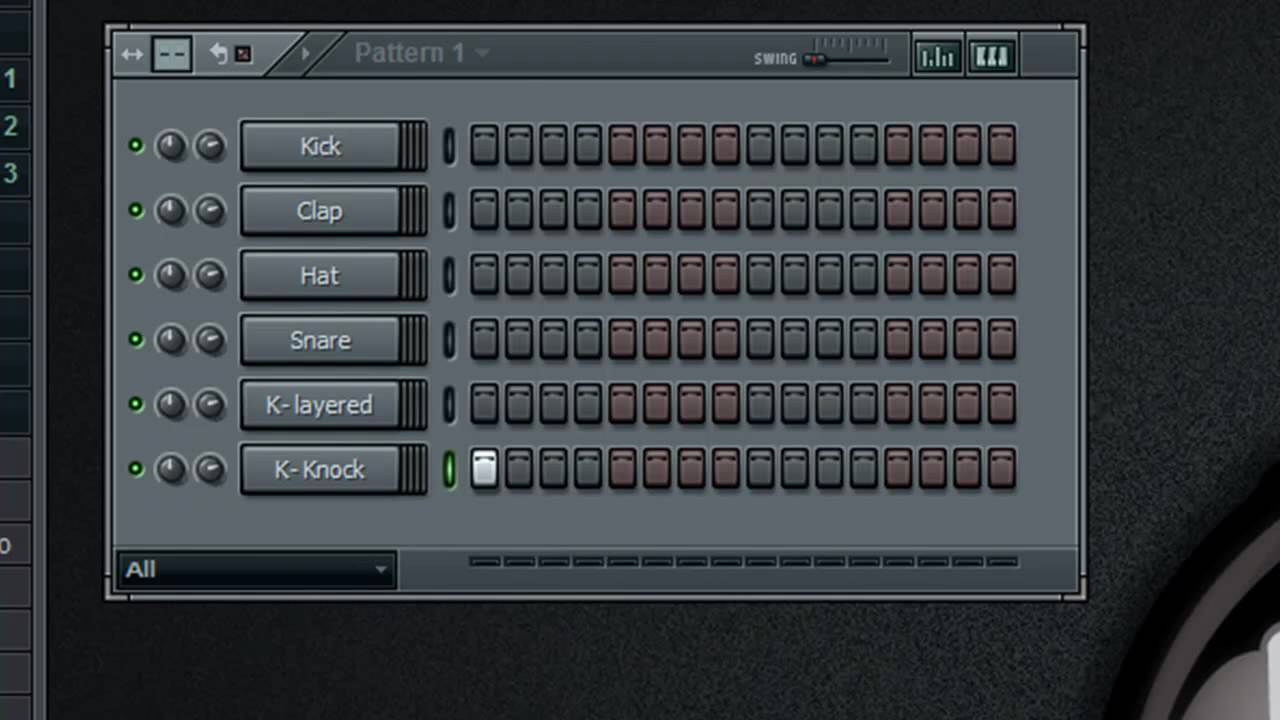
Task: Click the horizontal resize arrows icon
Action: (x=132, y=54)
